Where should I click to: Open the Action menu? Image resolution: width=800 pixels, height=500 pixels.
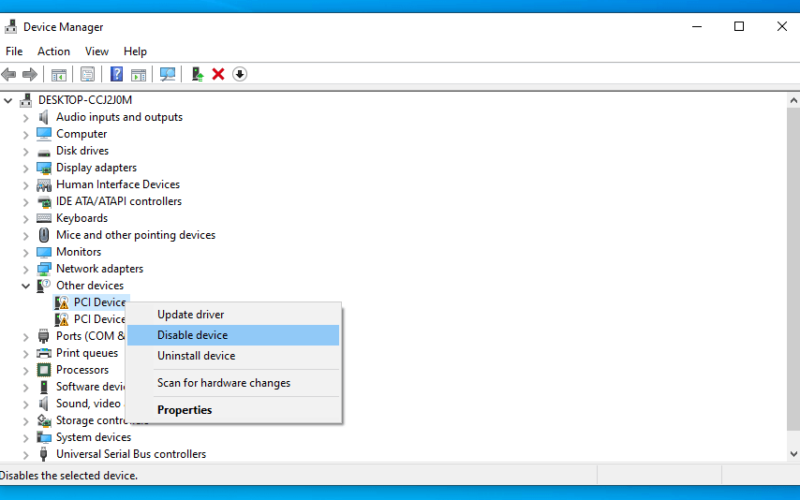pos(54,52)
